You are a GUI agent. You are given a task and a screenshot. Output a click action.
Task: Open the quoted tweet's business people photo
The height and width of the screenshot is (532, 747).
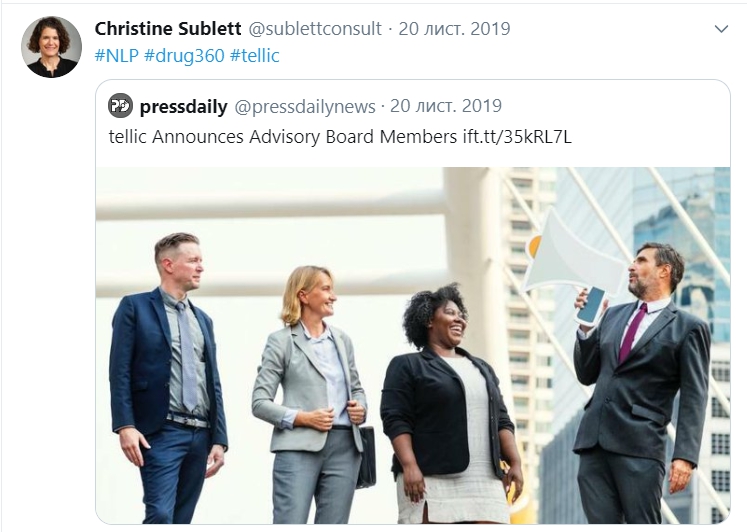coord(413,345)
